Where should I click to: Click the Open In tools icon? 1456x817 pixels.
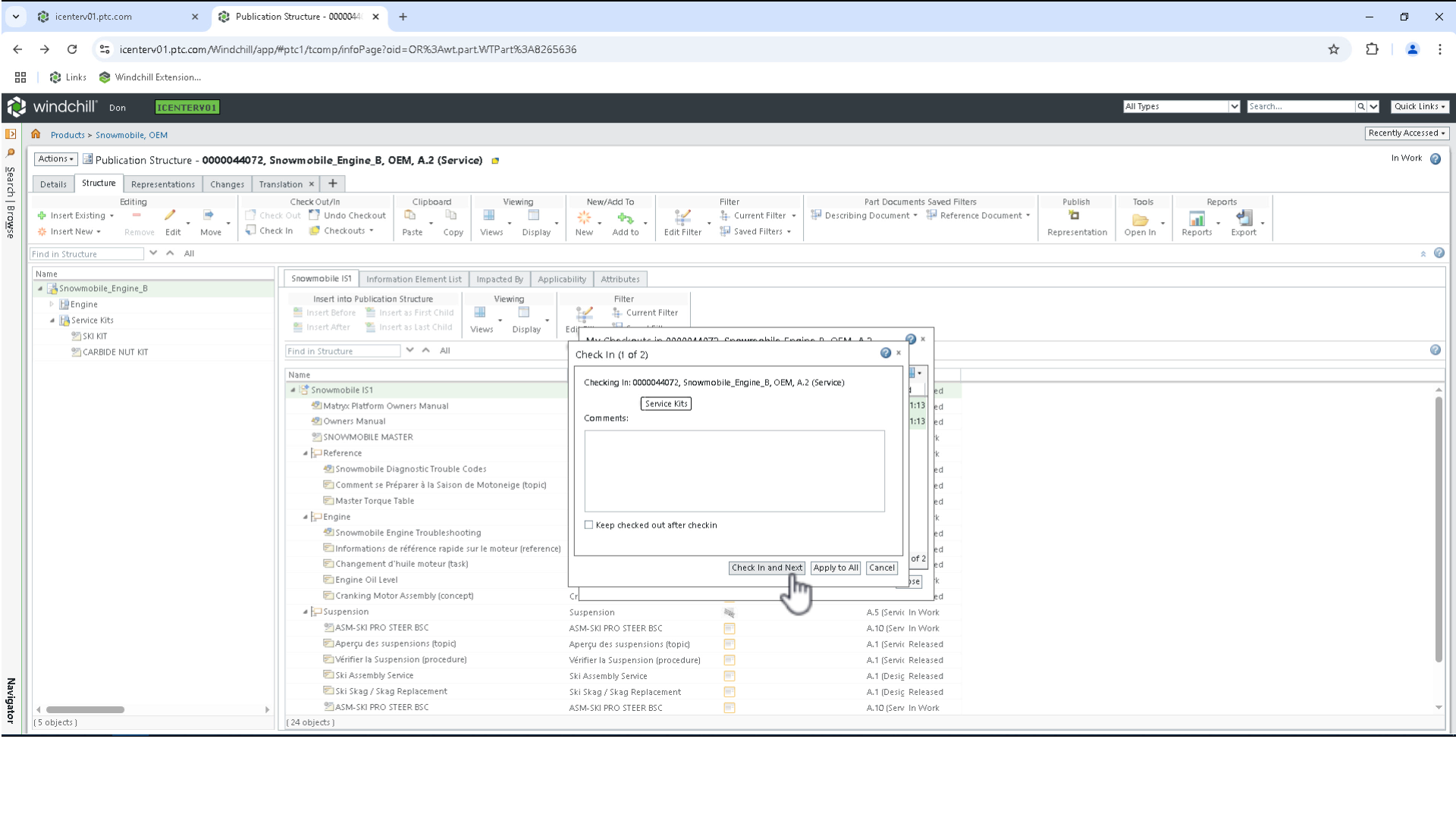tap(1141, 218)
